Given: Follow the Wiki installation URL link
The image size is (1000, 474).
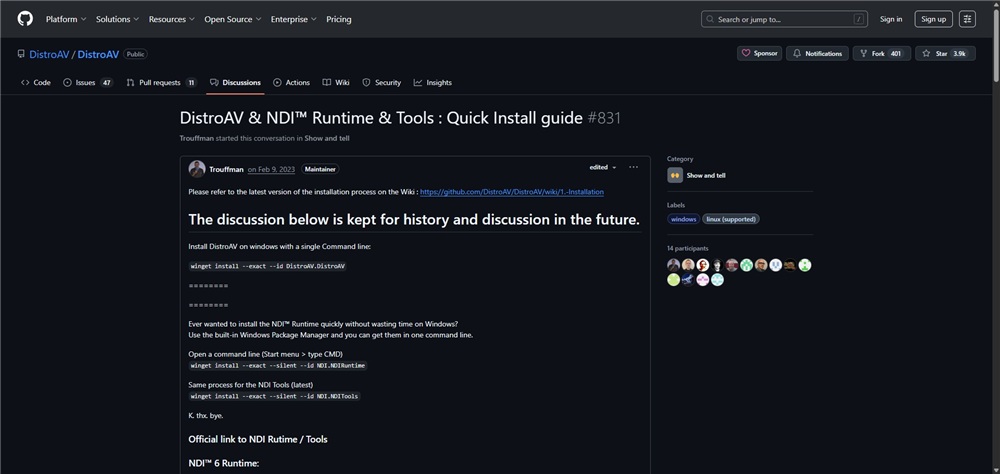Looking at the screenshot, I should tap(511, 191).
